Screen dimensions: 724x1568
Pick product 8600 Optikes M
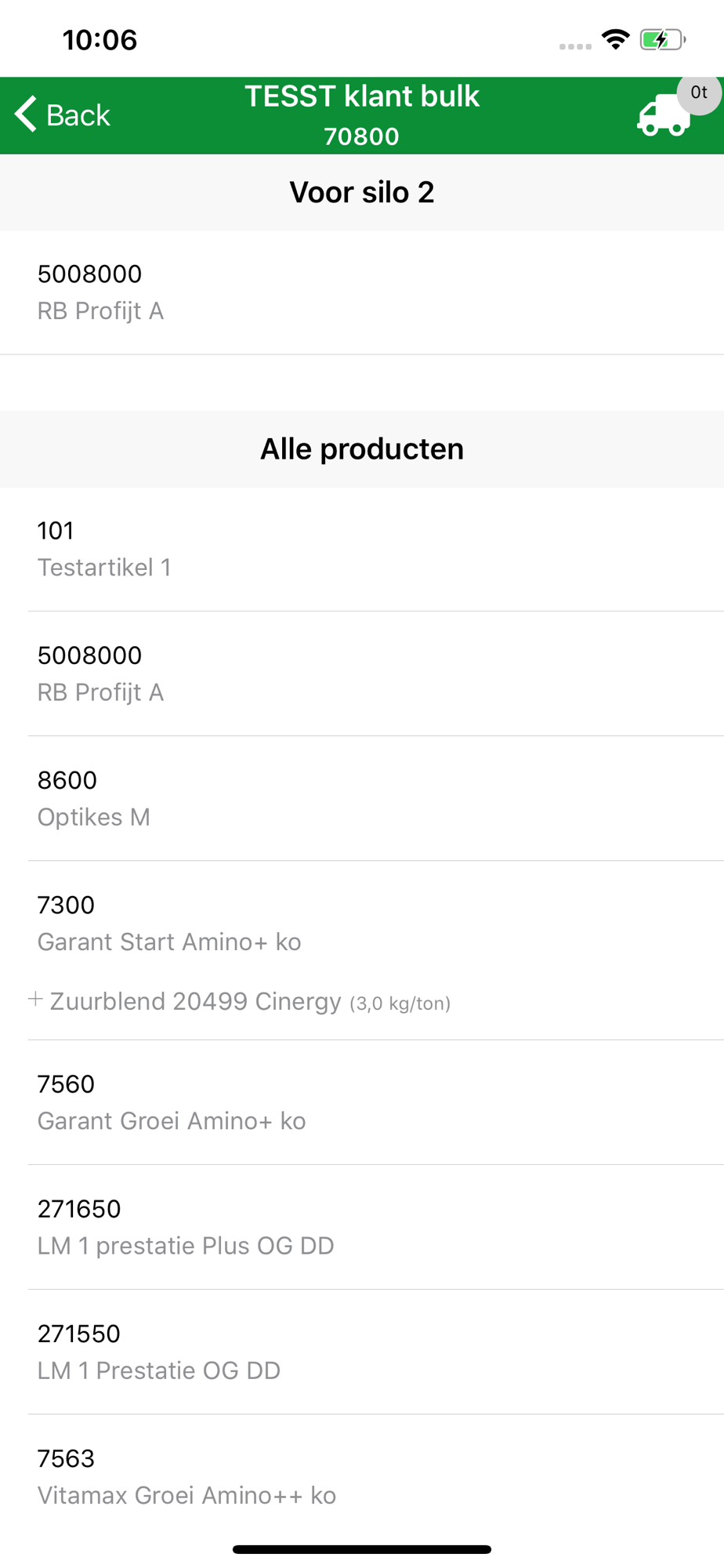click(362, 798)
